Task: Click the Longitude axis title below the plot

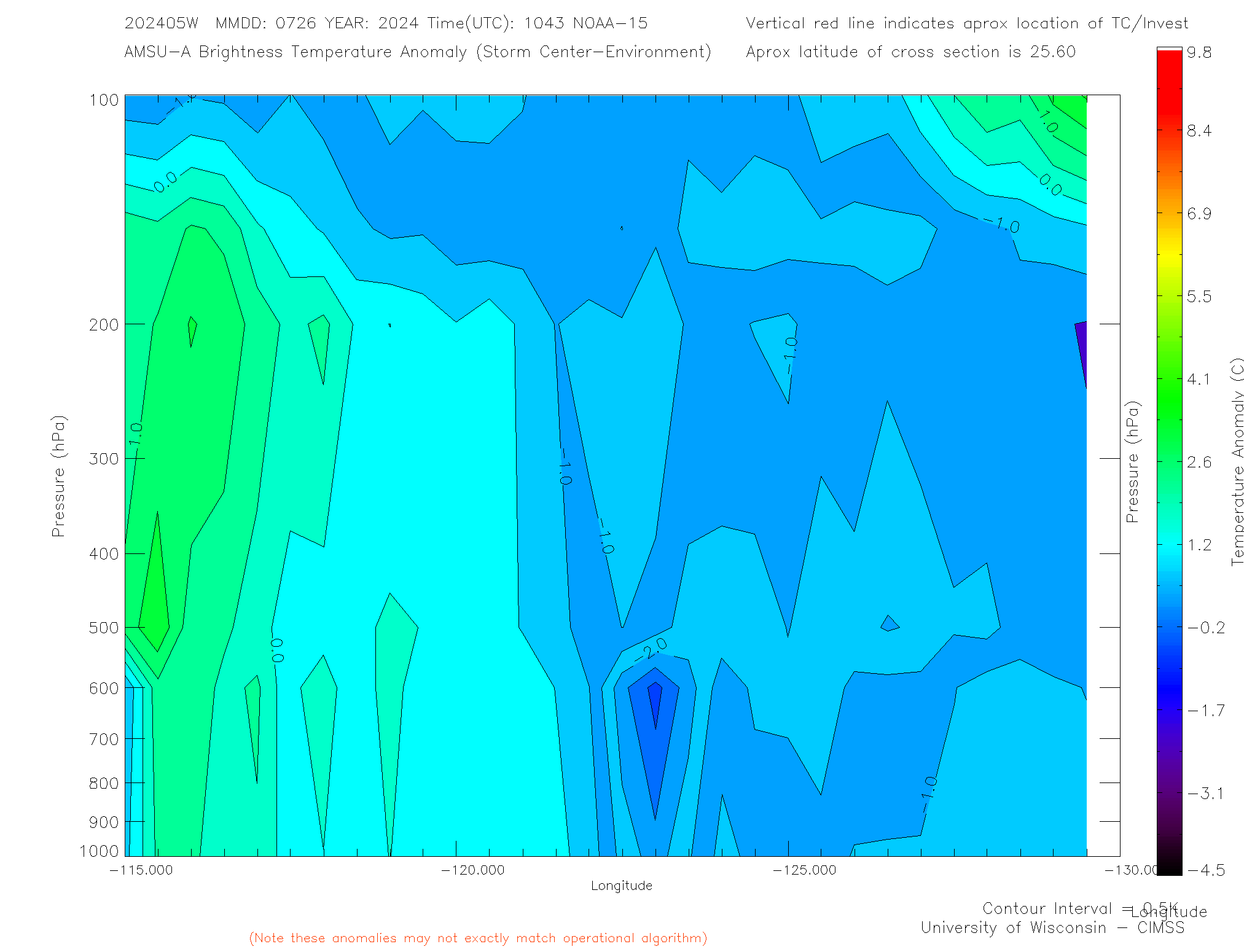Action: [x=621, y=886]
